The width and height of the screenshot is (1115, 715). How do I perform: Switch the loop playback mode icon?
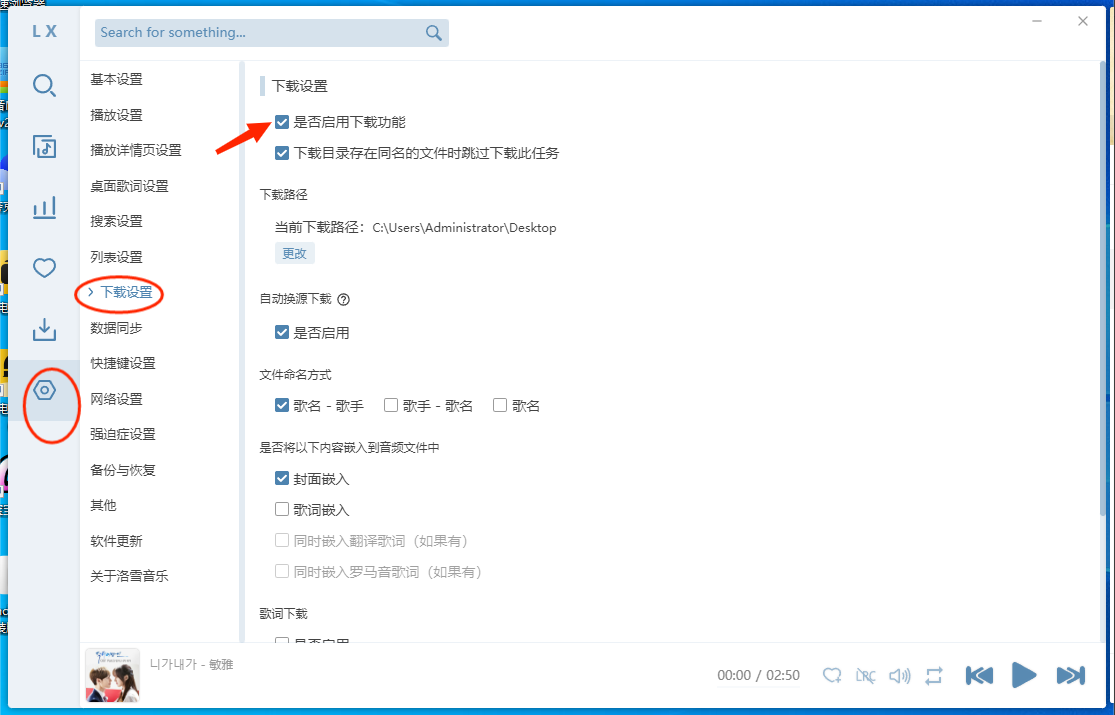pyautogui.click(x=934, y=676)
